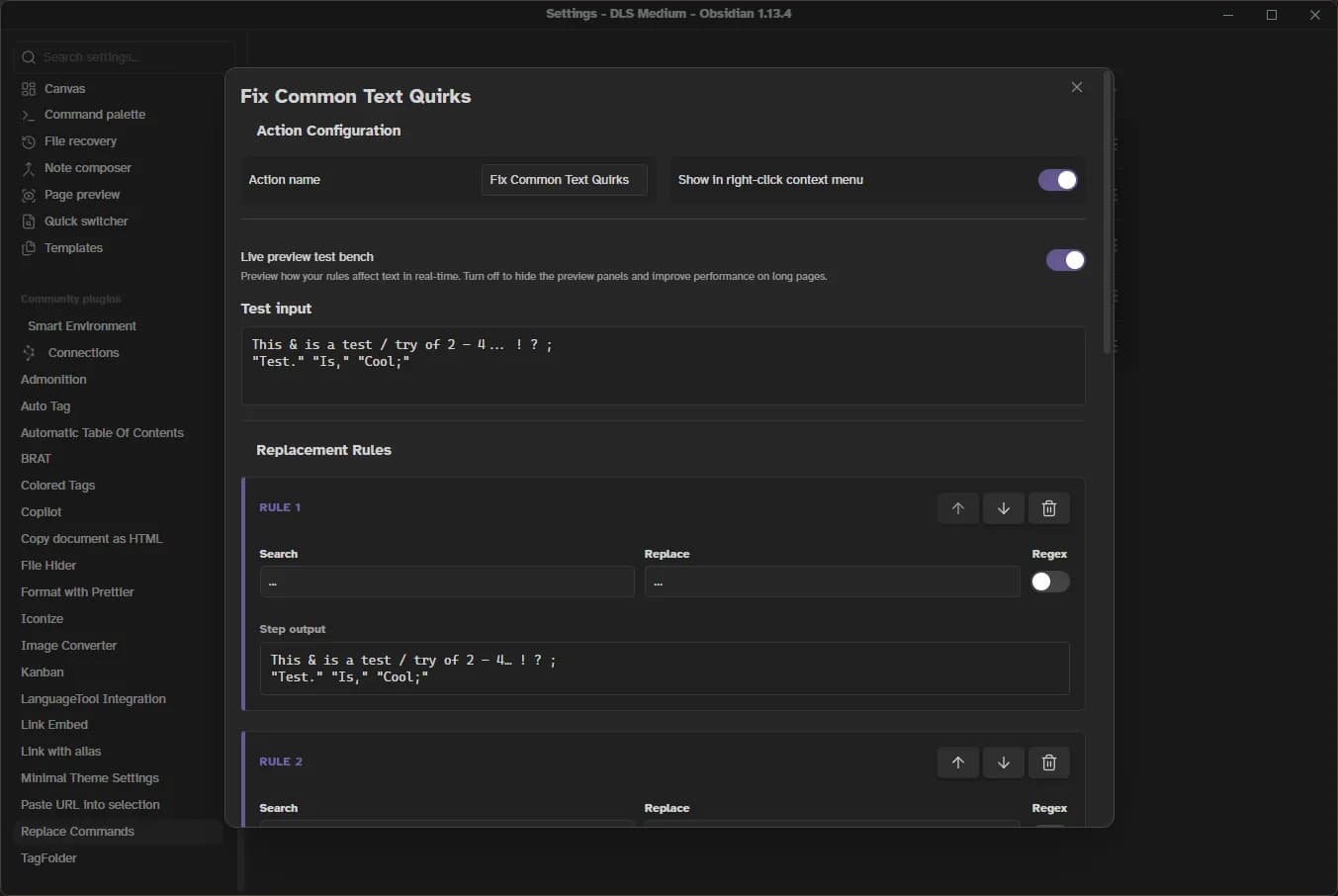1338x896 pixels.
Task: Move Rule 1 down with arrow icon
Action: (x=1003, y=508)
